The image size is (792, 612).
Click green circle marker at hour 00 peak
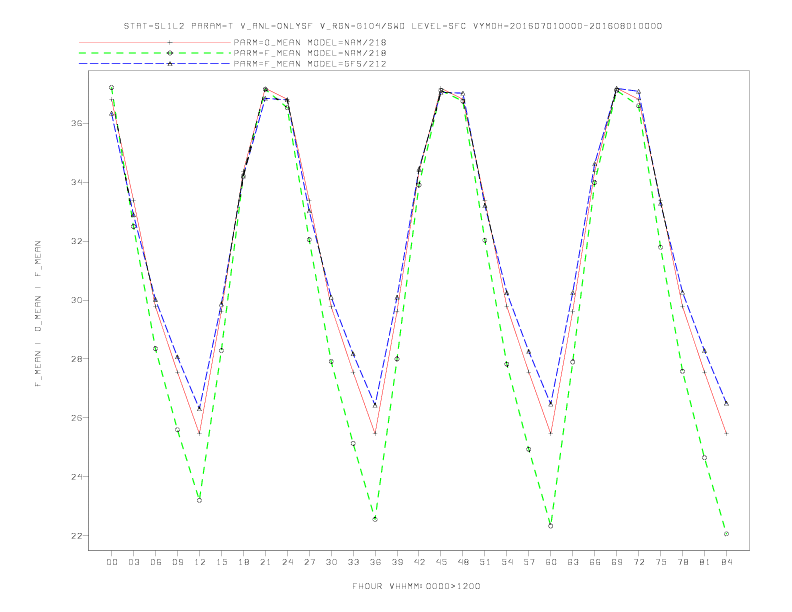pos(112,88)
